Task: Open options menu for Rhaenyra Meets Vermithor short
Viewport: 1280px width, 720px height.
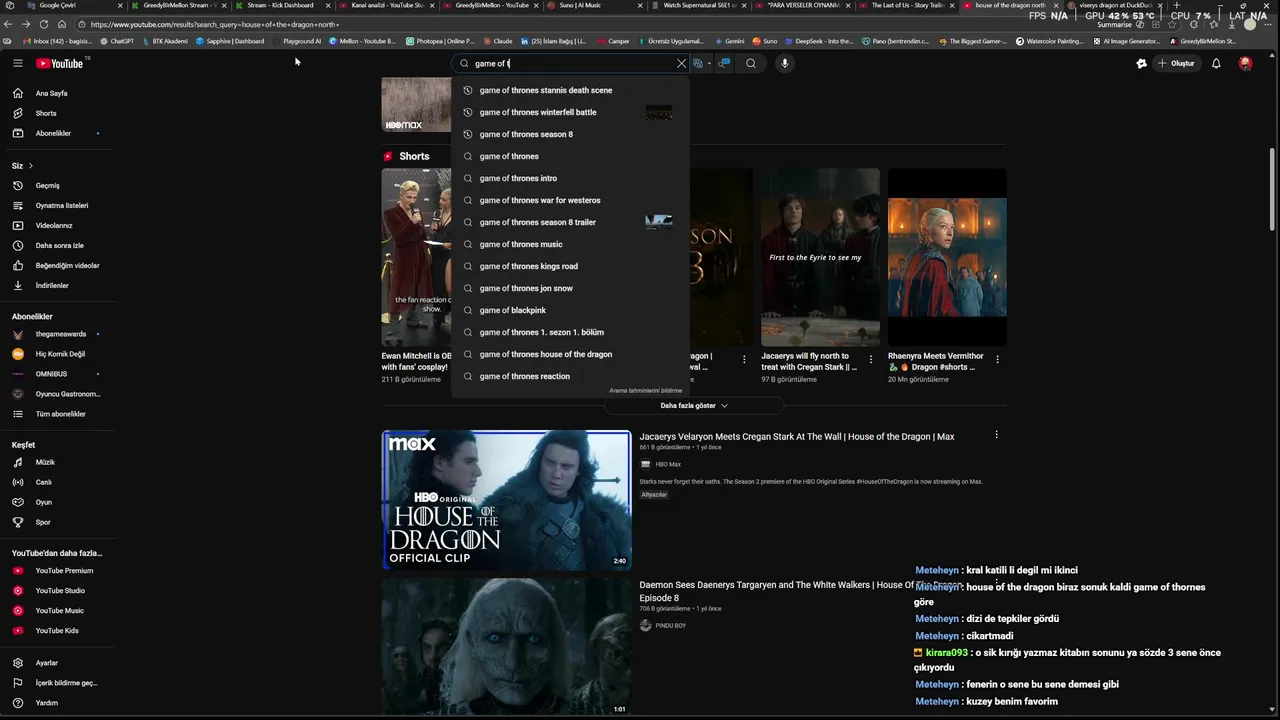Action: coord(997,359)
